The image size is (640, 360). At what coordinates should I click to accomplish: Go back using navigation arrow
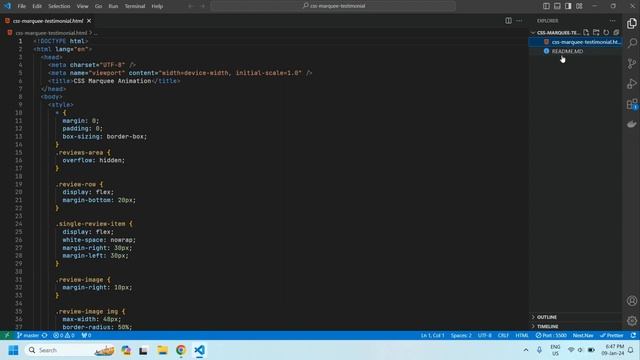190,6
